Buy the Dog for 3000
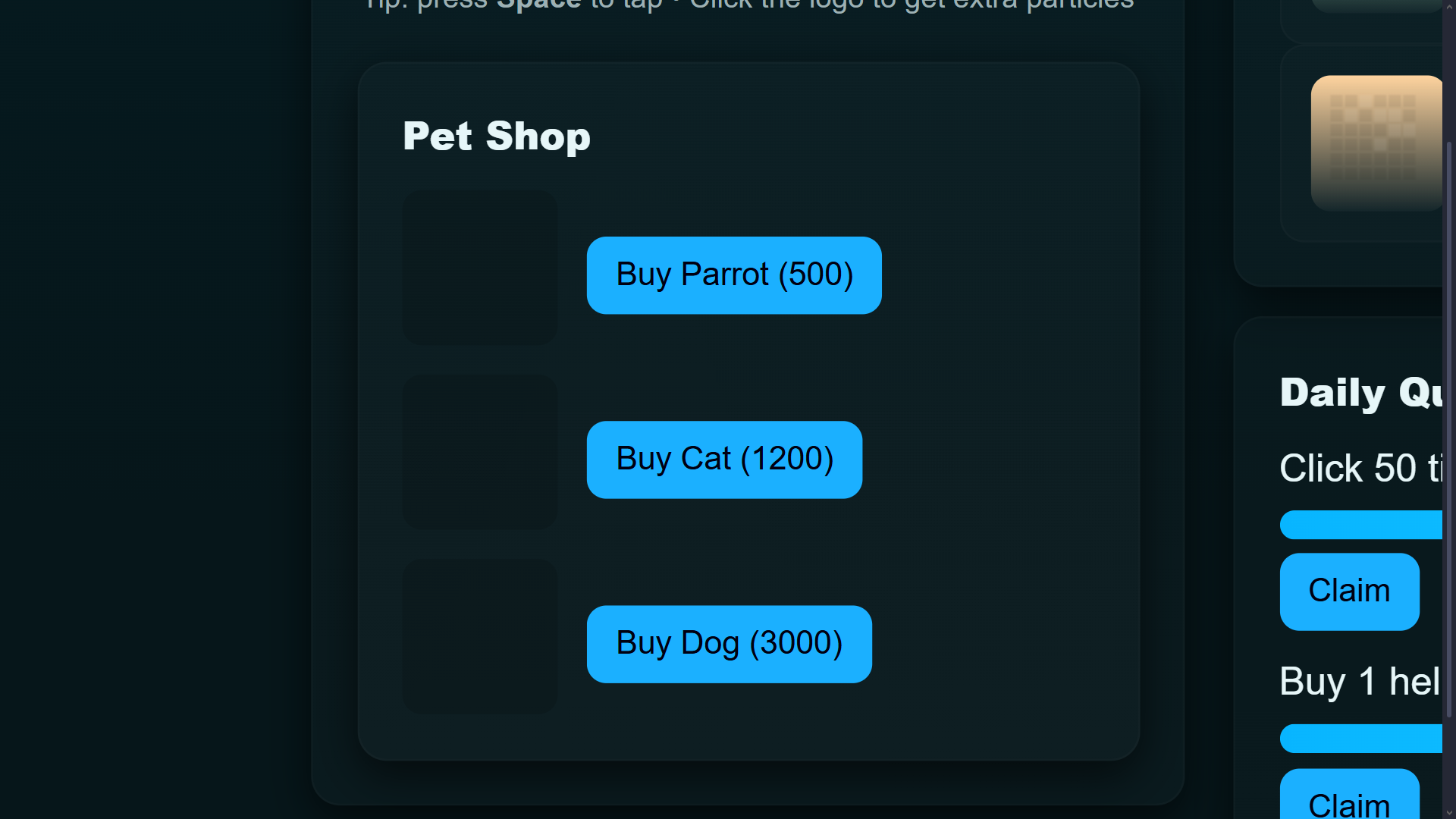Image resolution: width=1456 pixels, height=819 pixels. [x=730, y=644]
